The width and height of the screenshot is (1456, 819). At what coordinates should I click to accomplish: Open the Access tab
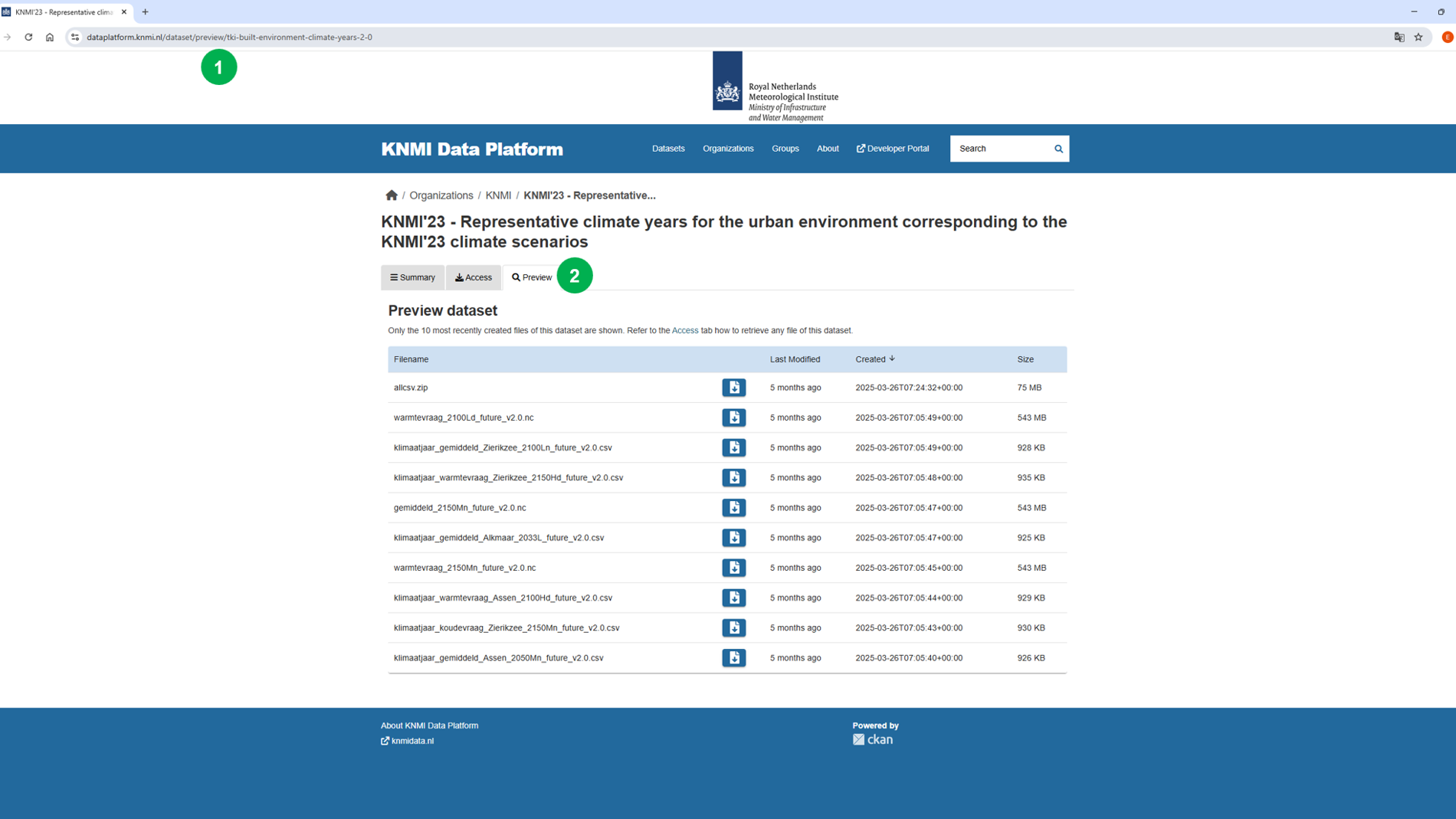[474, 277]
